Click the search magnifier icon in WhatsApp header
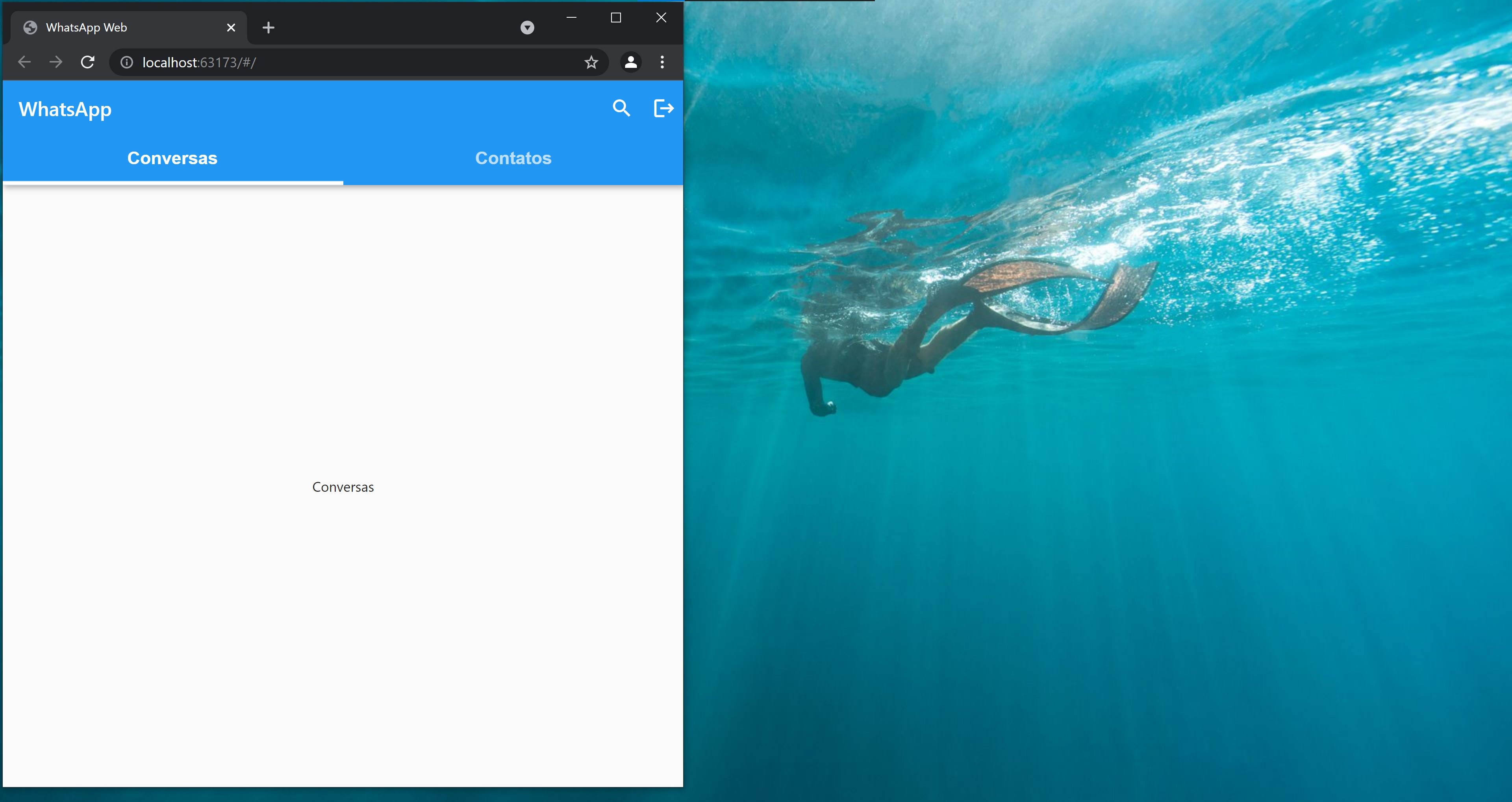 click(x=621, y=108)
